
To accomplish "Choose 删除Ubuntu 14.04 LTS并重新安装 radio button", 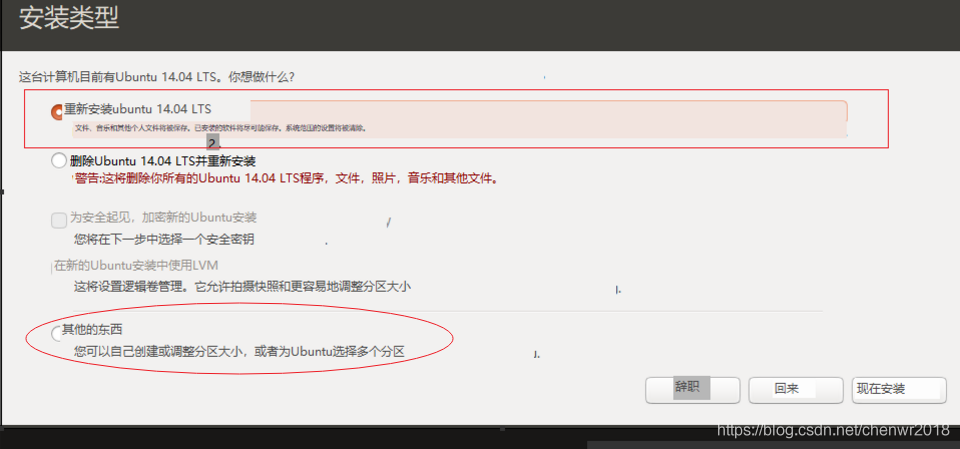I will coord(58,161).
